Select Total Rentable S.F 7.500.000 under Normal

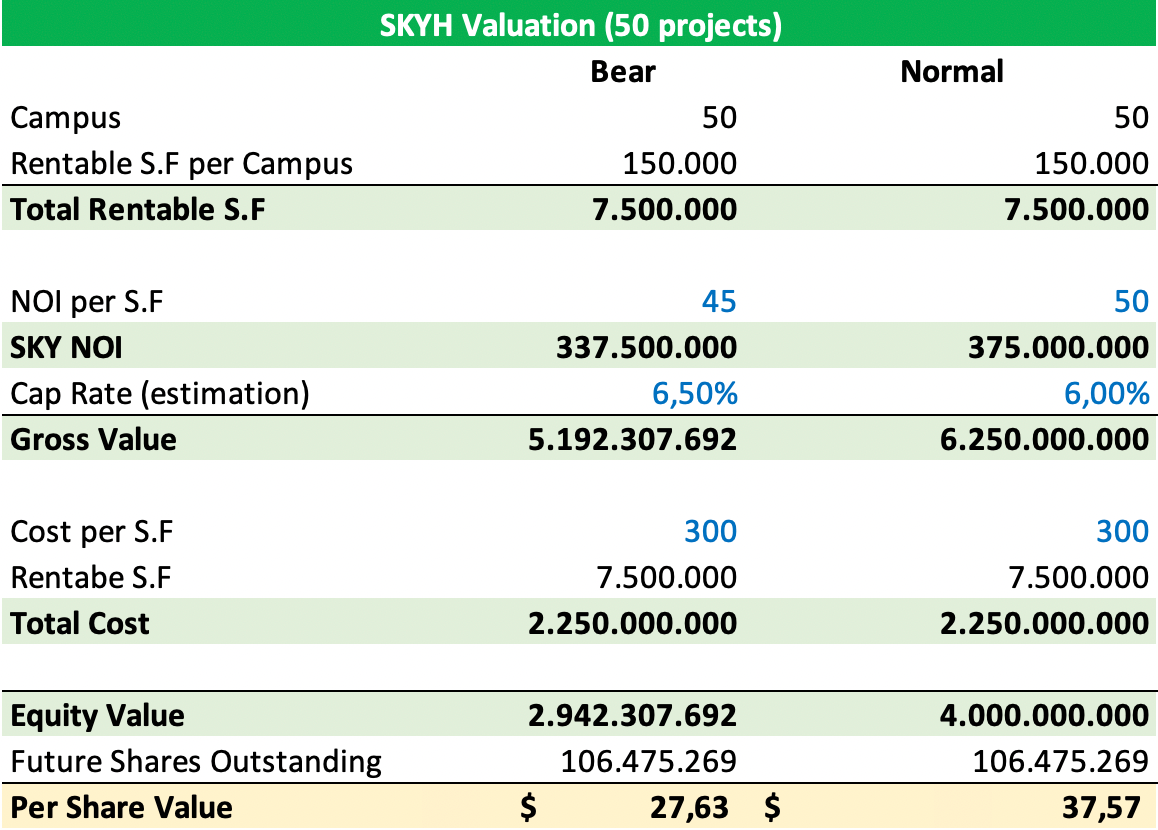tap(1077, 210)
